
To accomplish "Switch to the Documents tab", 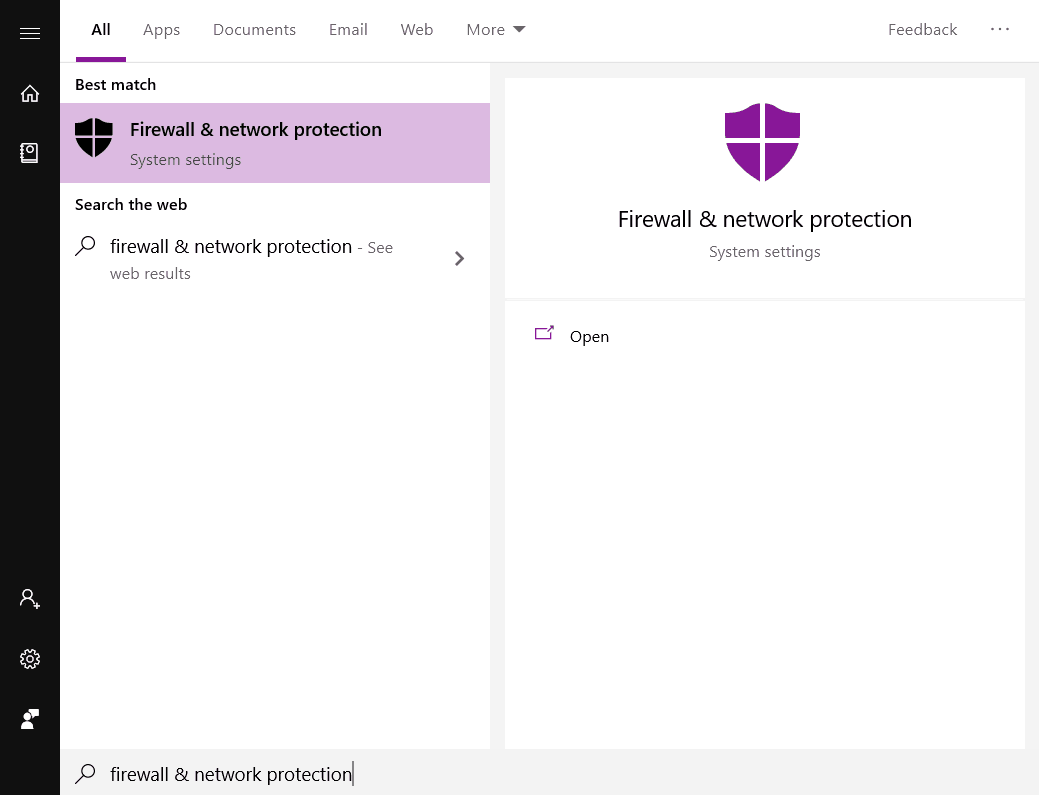I will pyautogui.click(x=254, y=30).
